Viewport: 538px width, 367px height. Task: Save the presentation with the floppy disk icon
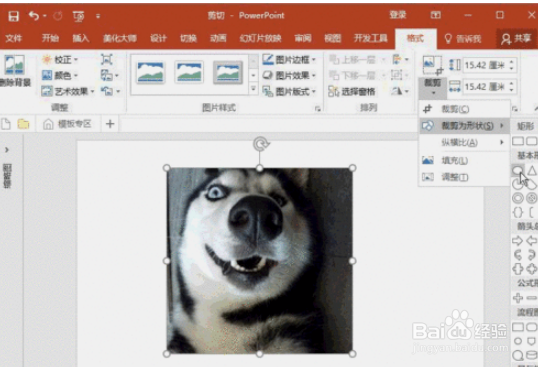13,16
